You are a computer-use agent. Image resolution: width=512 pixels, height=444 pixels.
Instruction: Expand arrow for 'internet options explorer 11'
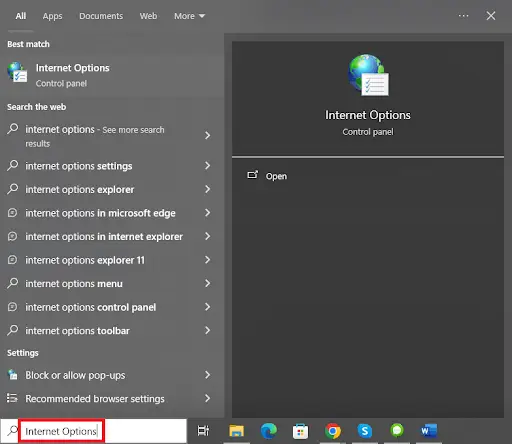(x=207, y=260)
